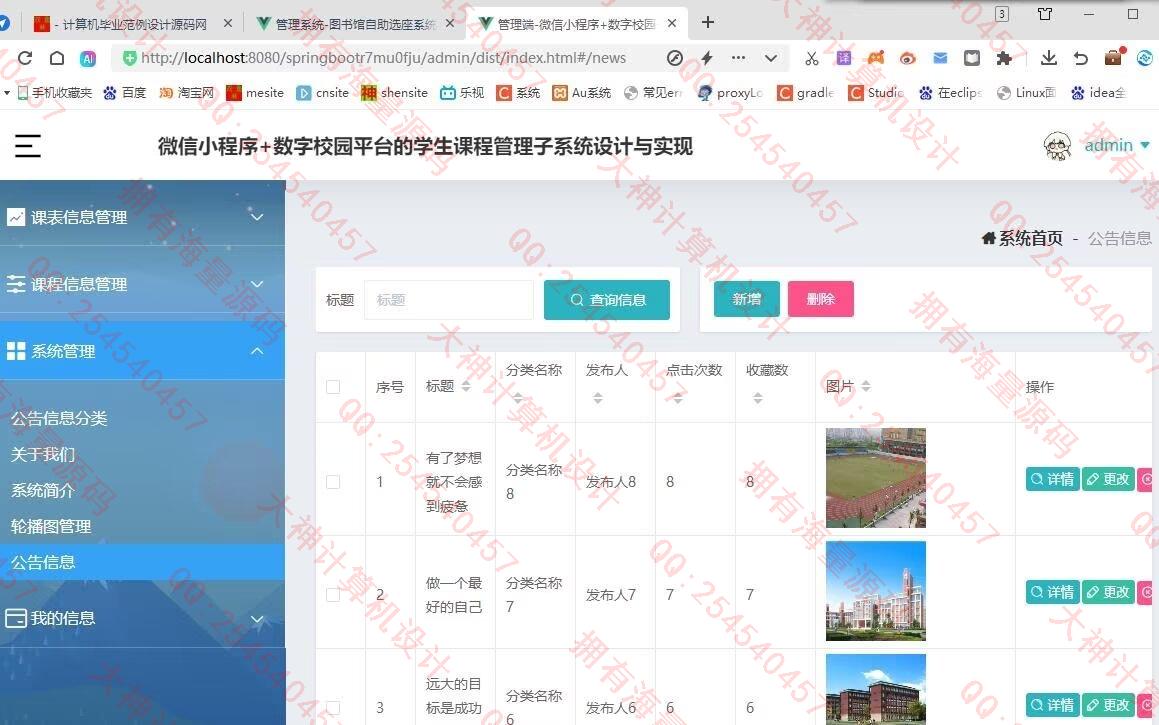Open 系统简介 menu item
1159x725 pixels.
click(43, 491)
